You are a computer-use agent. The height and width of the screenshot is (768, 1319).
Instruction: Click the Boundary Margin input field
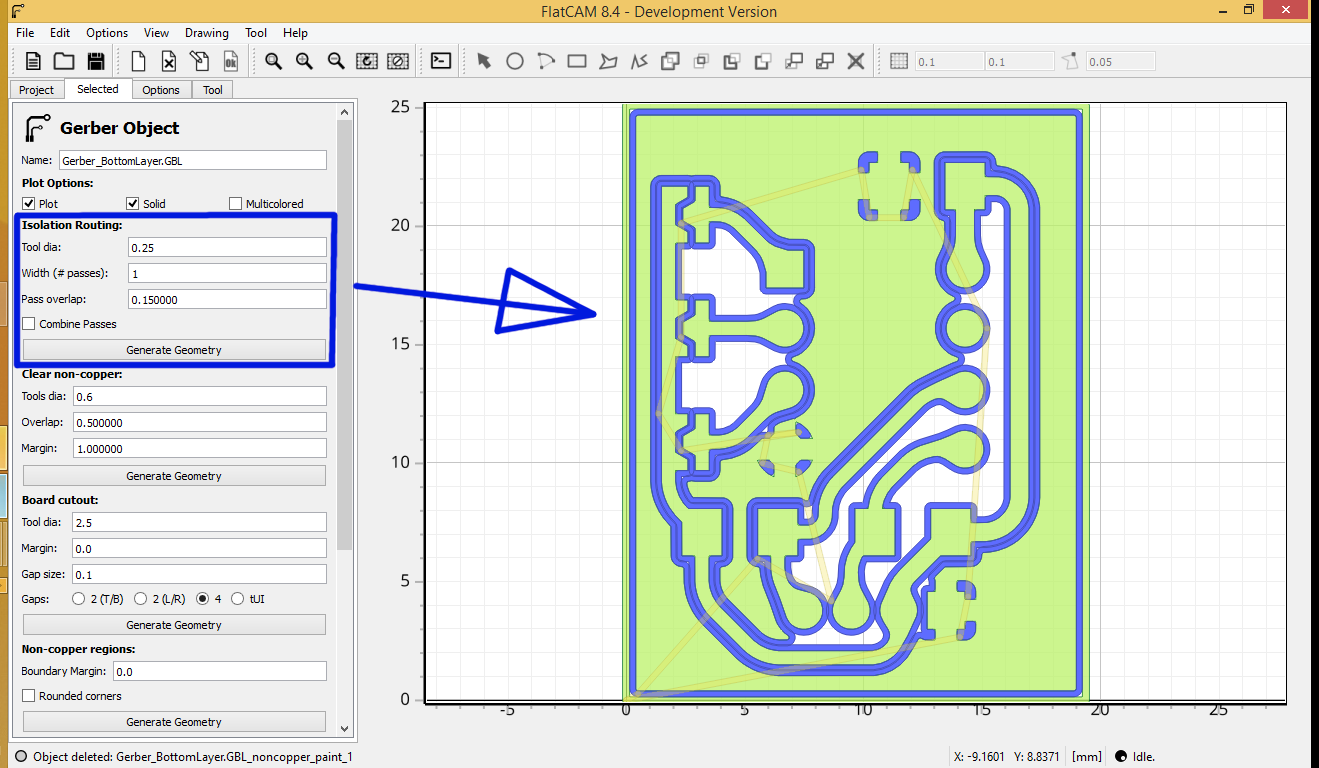220,671
